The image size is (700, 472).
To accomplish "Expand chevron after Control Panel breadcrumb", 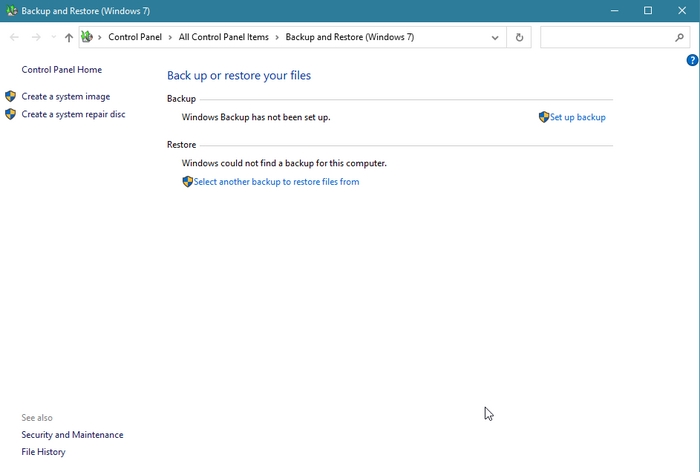I will [x=171, y=37].
